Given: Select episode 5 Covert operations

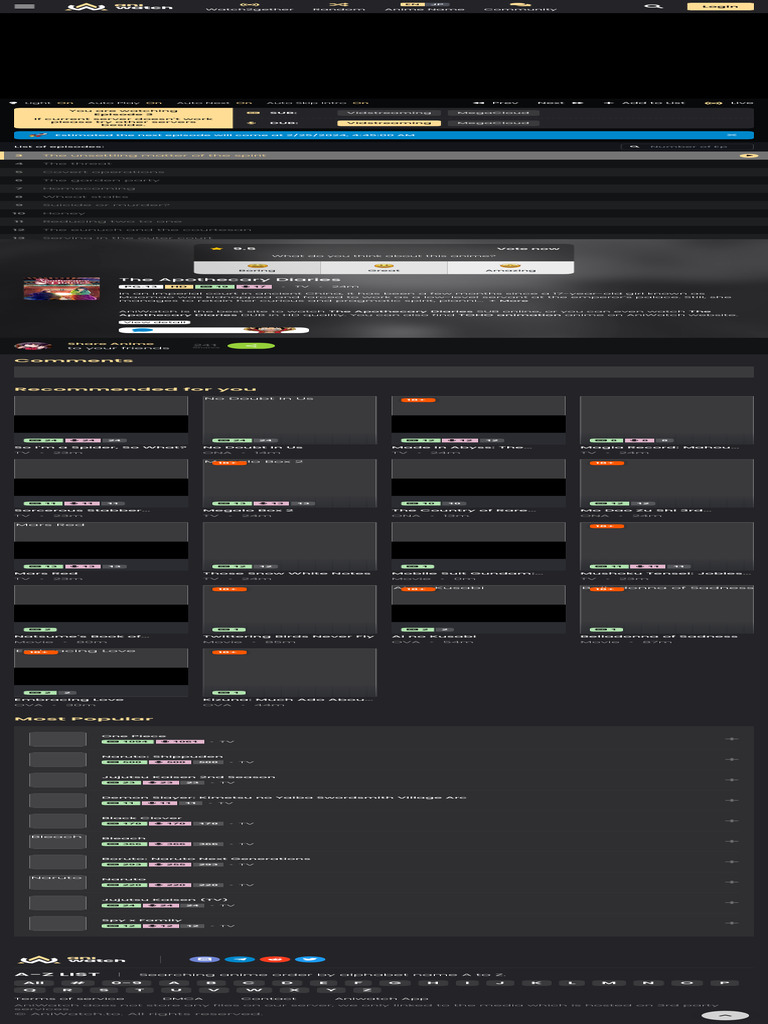Looking at the screenshot, I should pos(384,172).
